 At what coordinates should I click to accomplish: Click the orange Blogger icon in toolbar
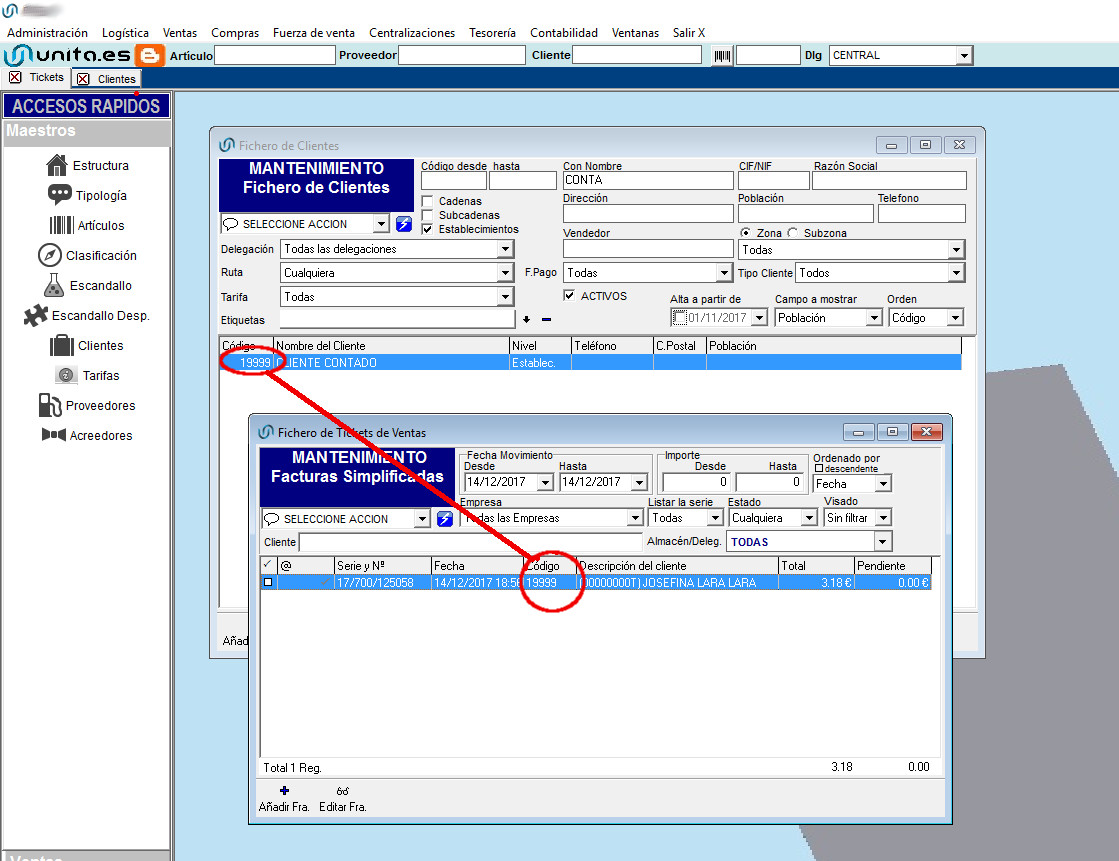(x=150, y=55)
